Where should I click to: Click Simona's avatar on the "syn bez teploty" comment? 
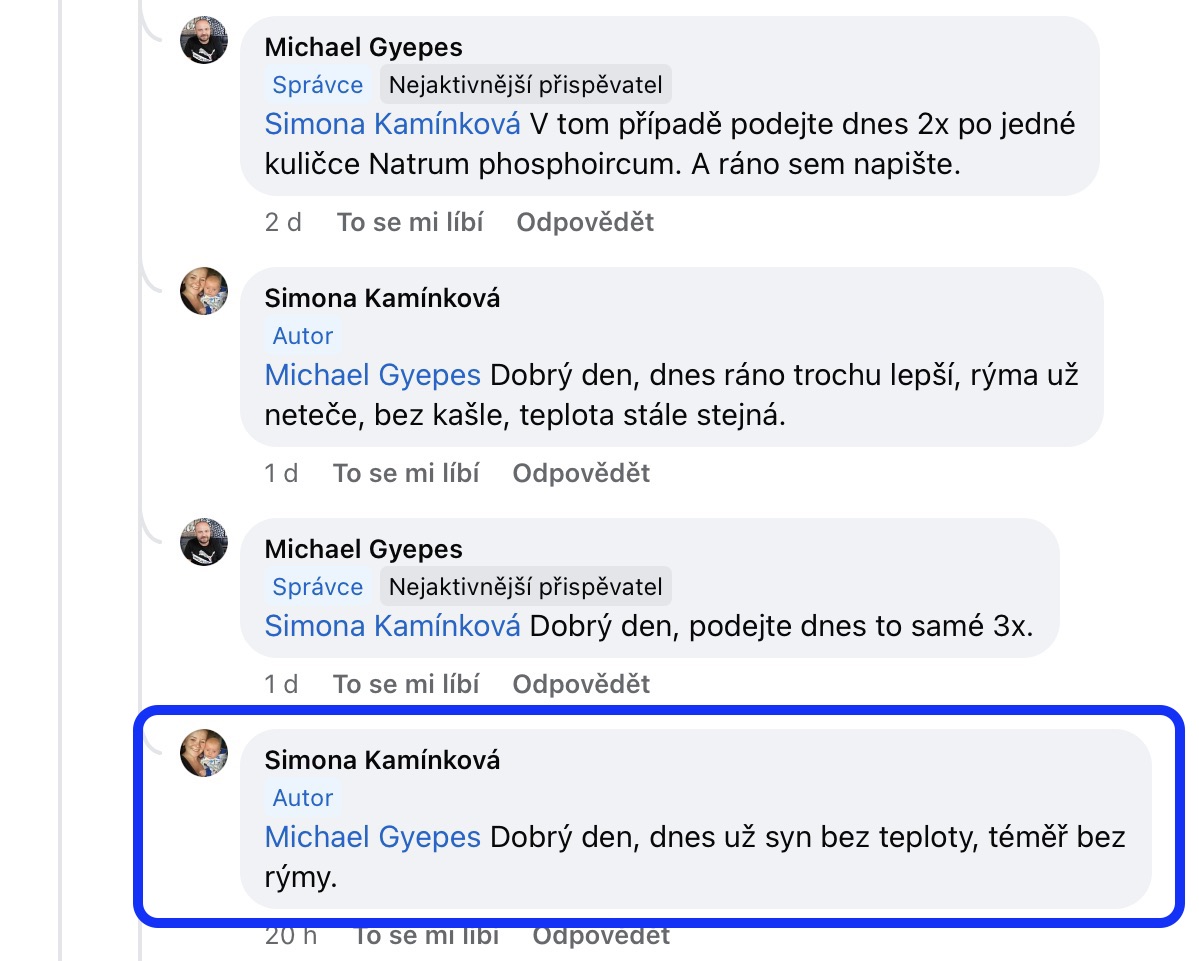204,753
